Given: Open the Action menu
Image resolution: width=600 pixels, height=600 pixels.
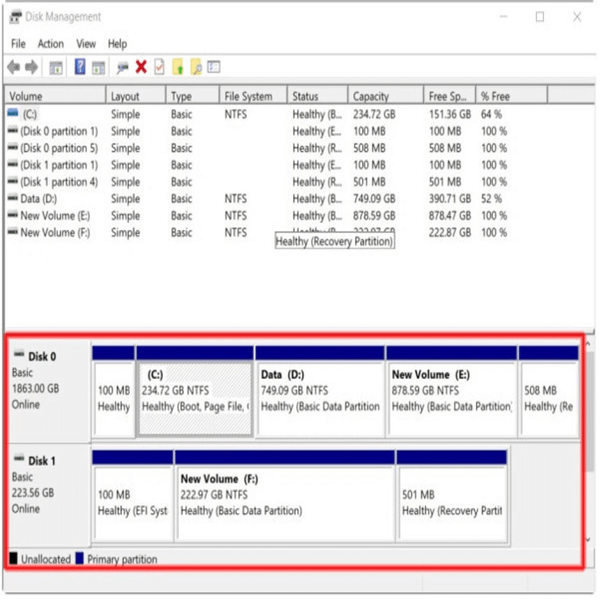Looking at the screenshot, I should point(50,44).
